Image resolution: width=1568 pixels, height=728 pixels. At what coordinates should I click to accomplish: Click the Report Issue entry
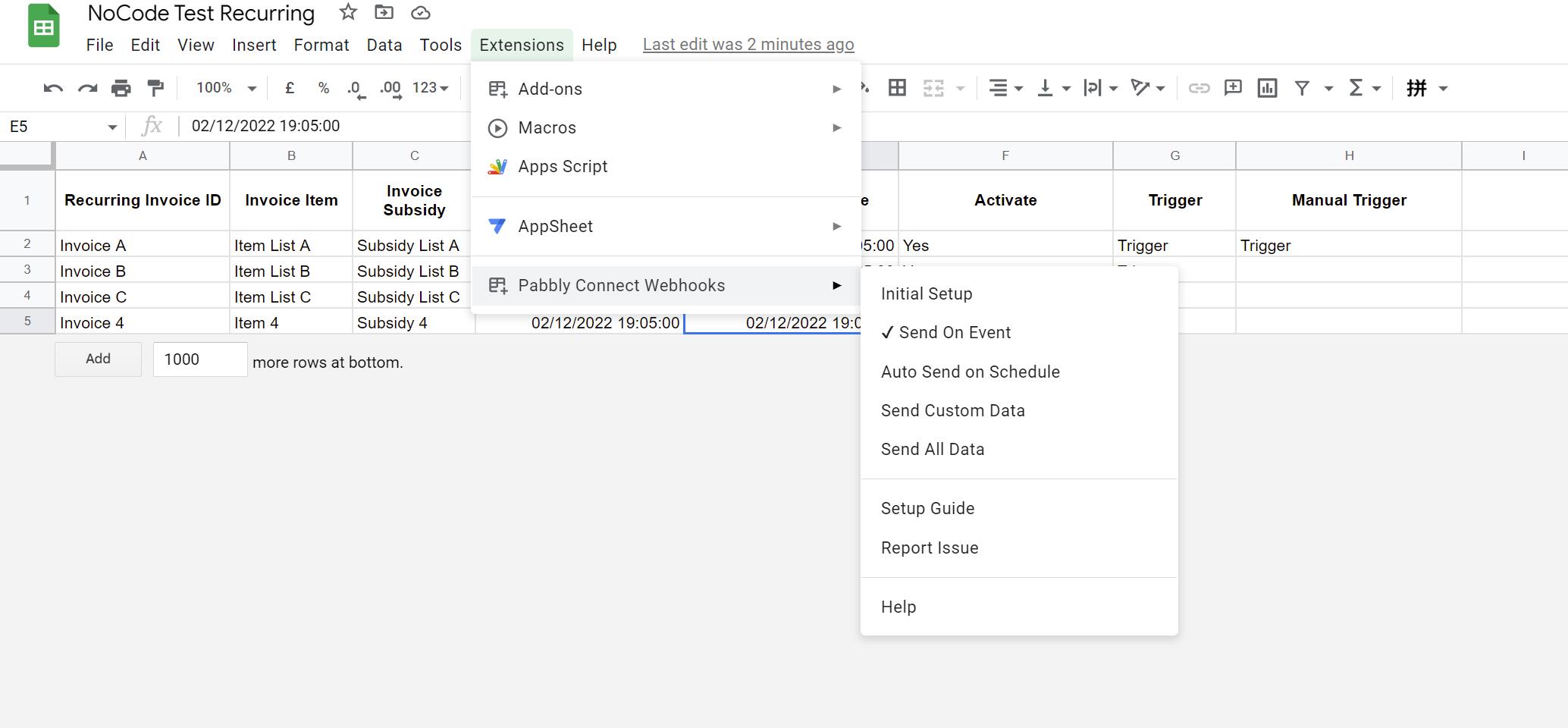point(1019,548)
